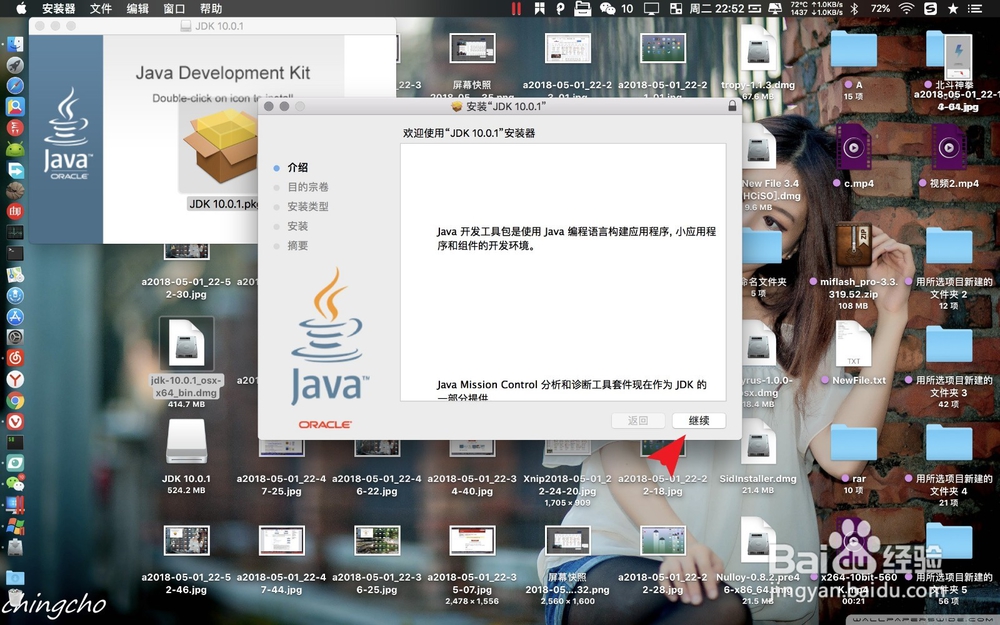Select the rar folder on desktop
This screenshot has height=625, width=1000.
(853, 443)
